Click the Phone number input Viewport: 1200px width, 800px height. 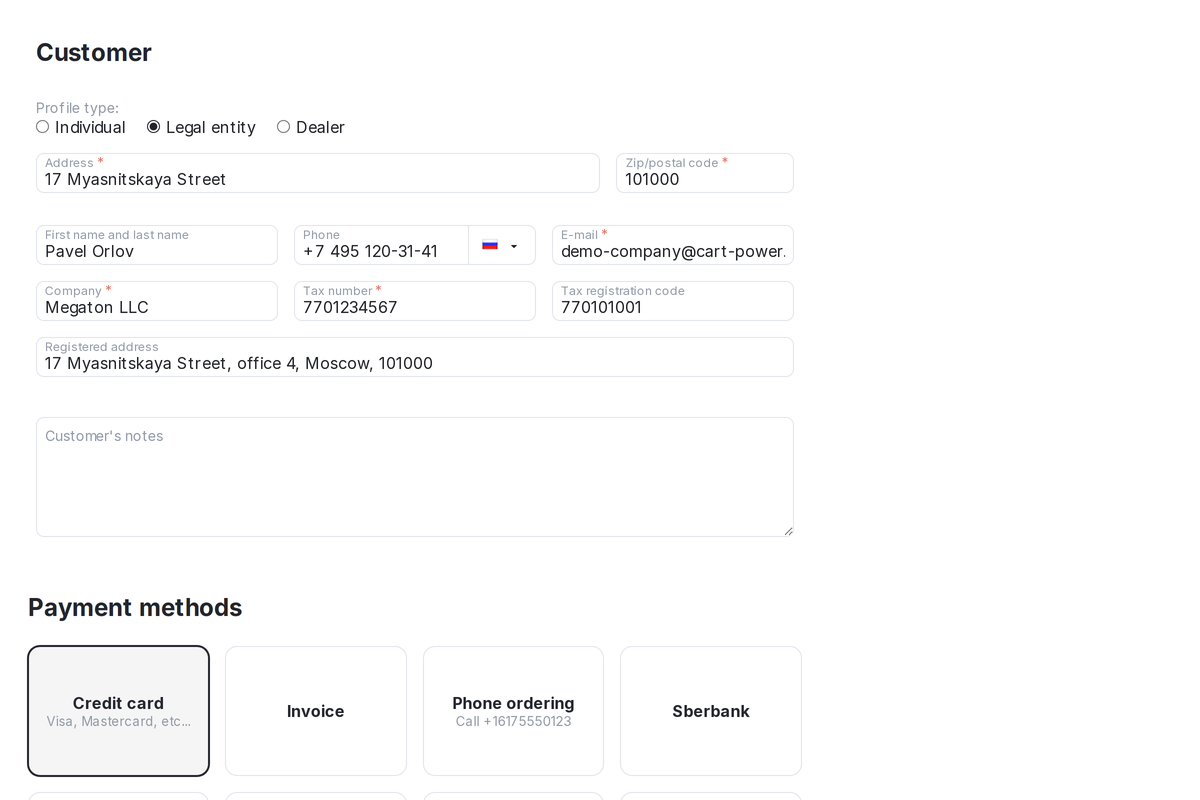[x=381, y=245]
